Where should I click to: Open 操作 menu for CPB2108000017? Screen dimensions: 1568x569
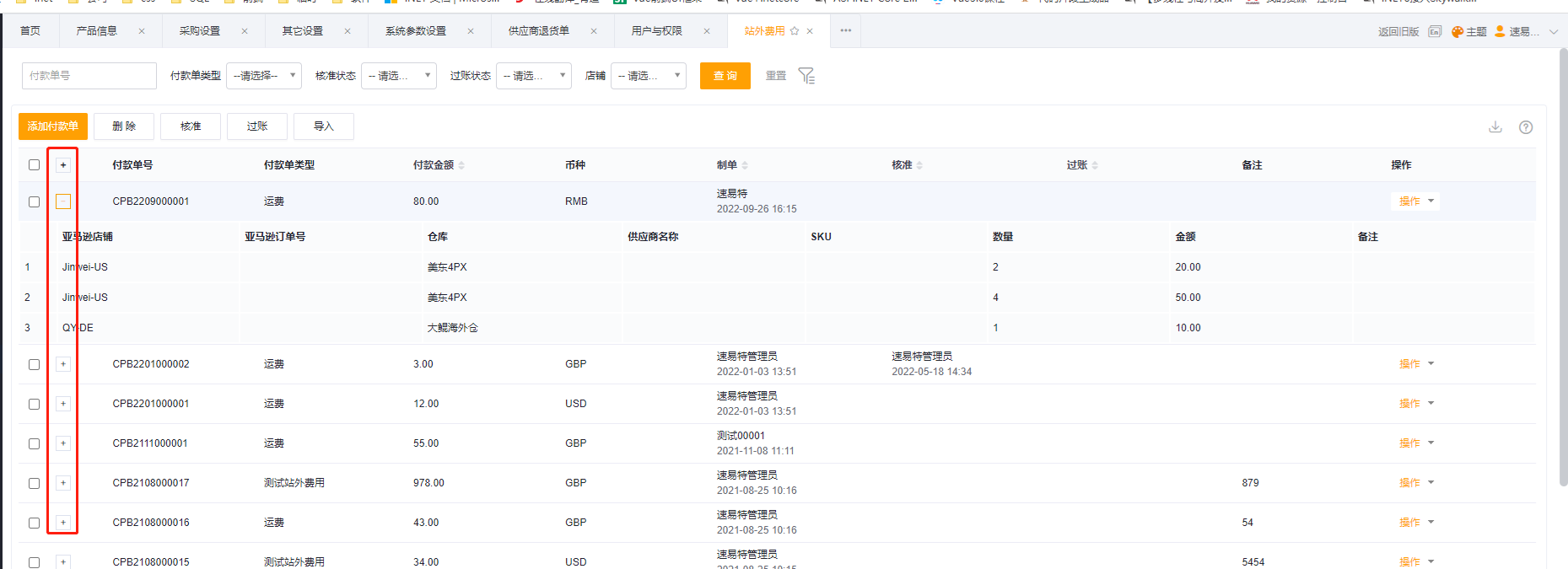point(1415,483)
